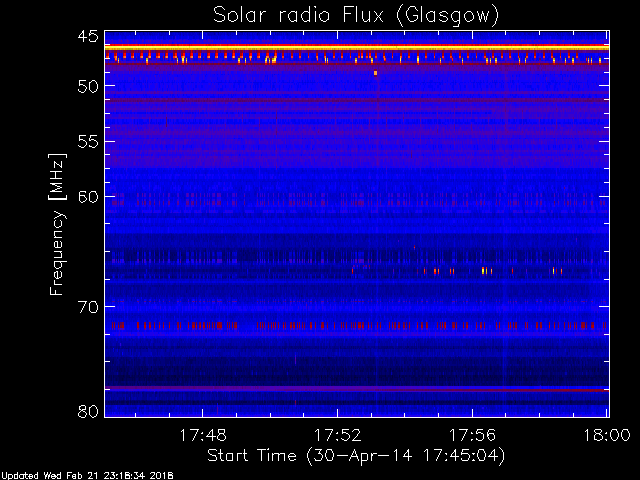Select the 'Frequency [MHz]' axis label

coord(57,224)
